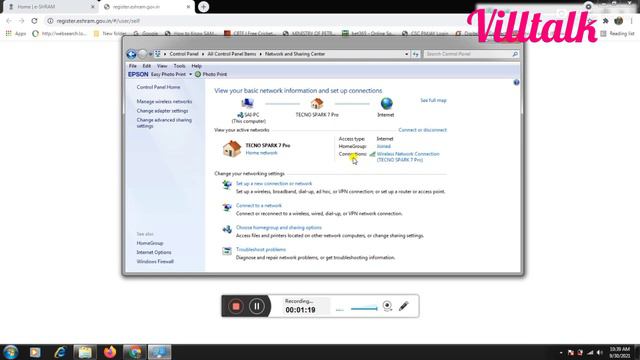Expand the address bar history dropdown

(407, 54)
